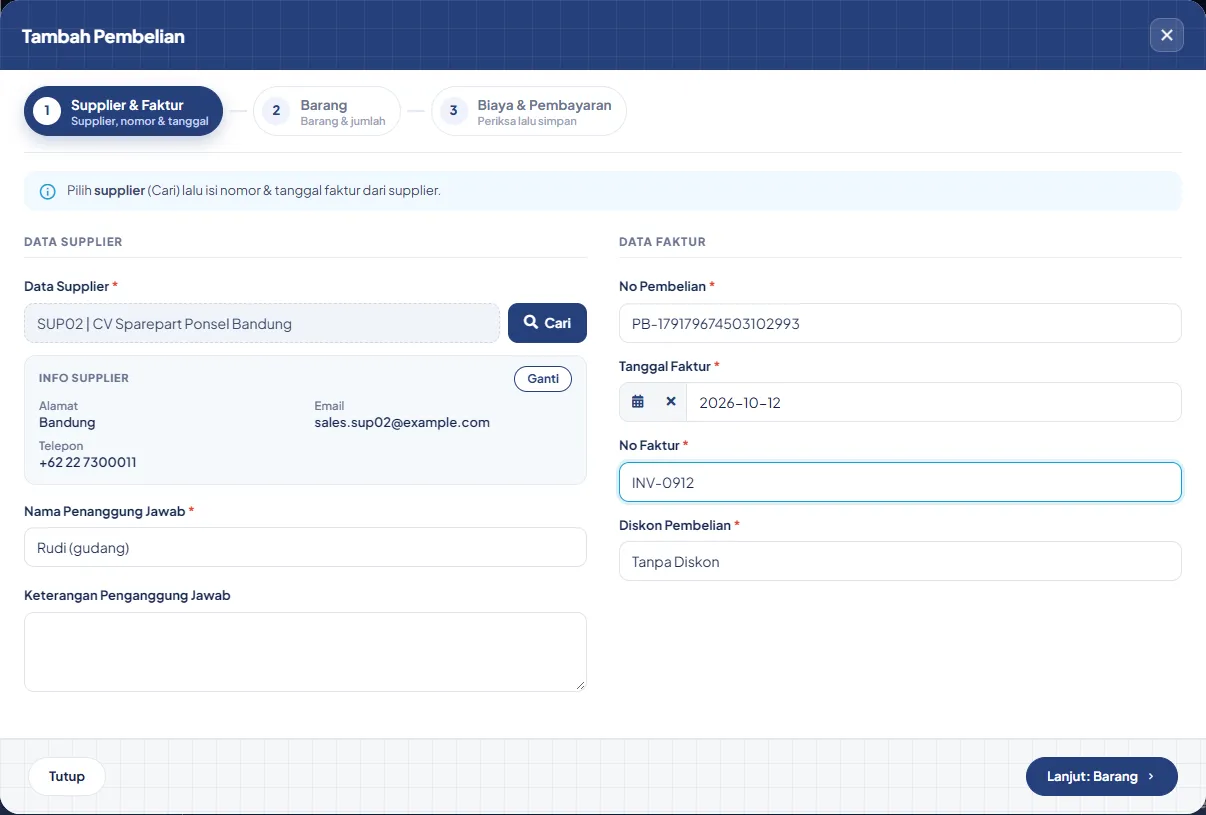Go to step 2 Barang

327,111
